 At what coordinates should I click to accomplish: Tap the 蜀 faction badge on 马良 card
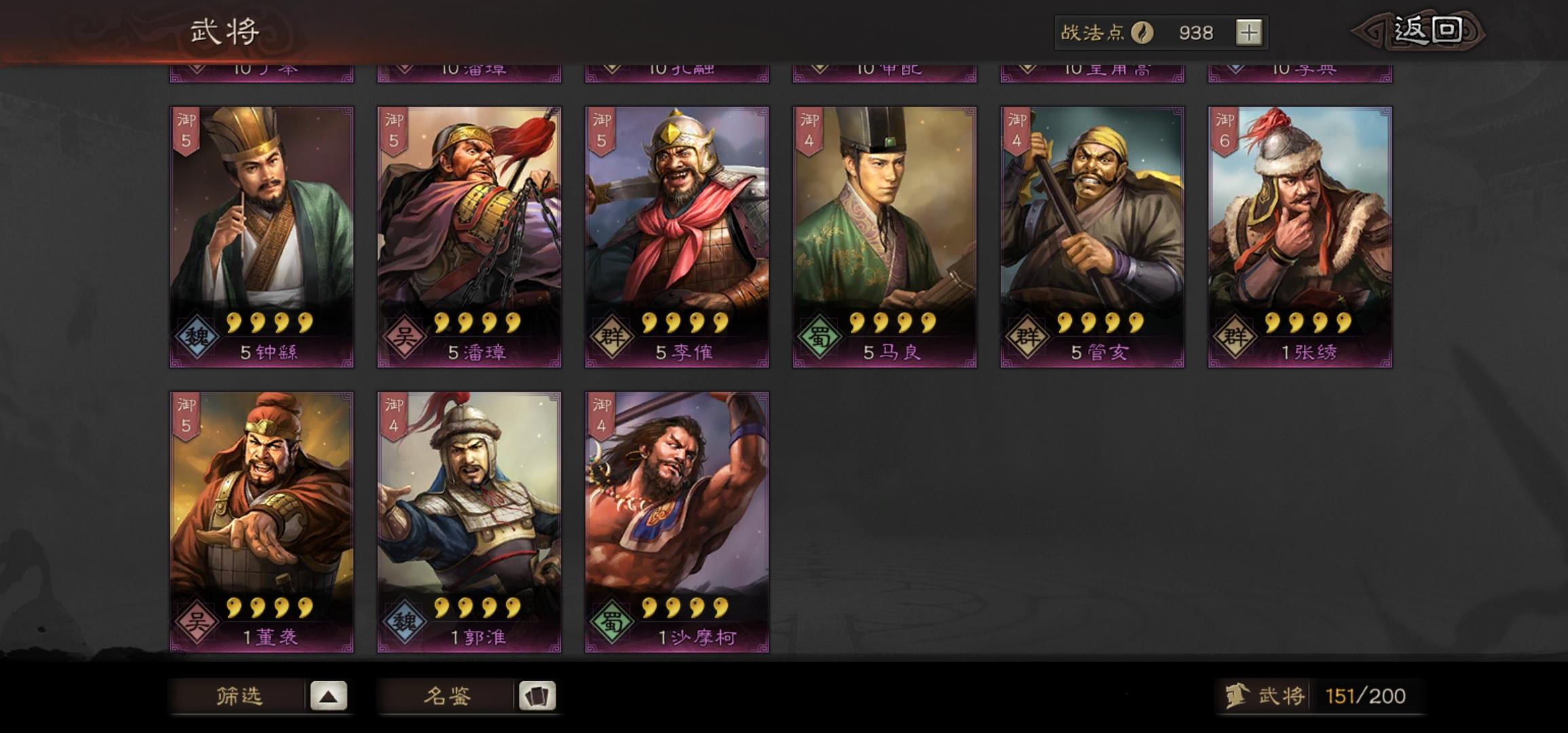tap(820, 336)
